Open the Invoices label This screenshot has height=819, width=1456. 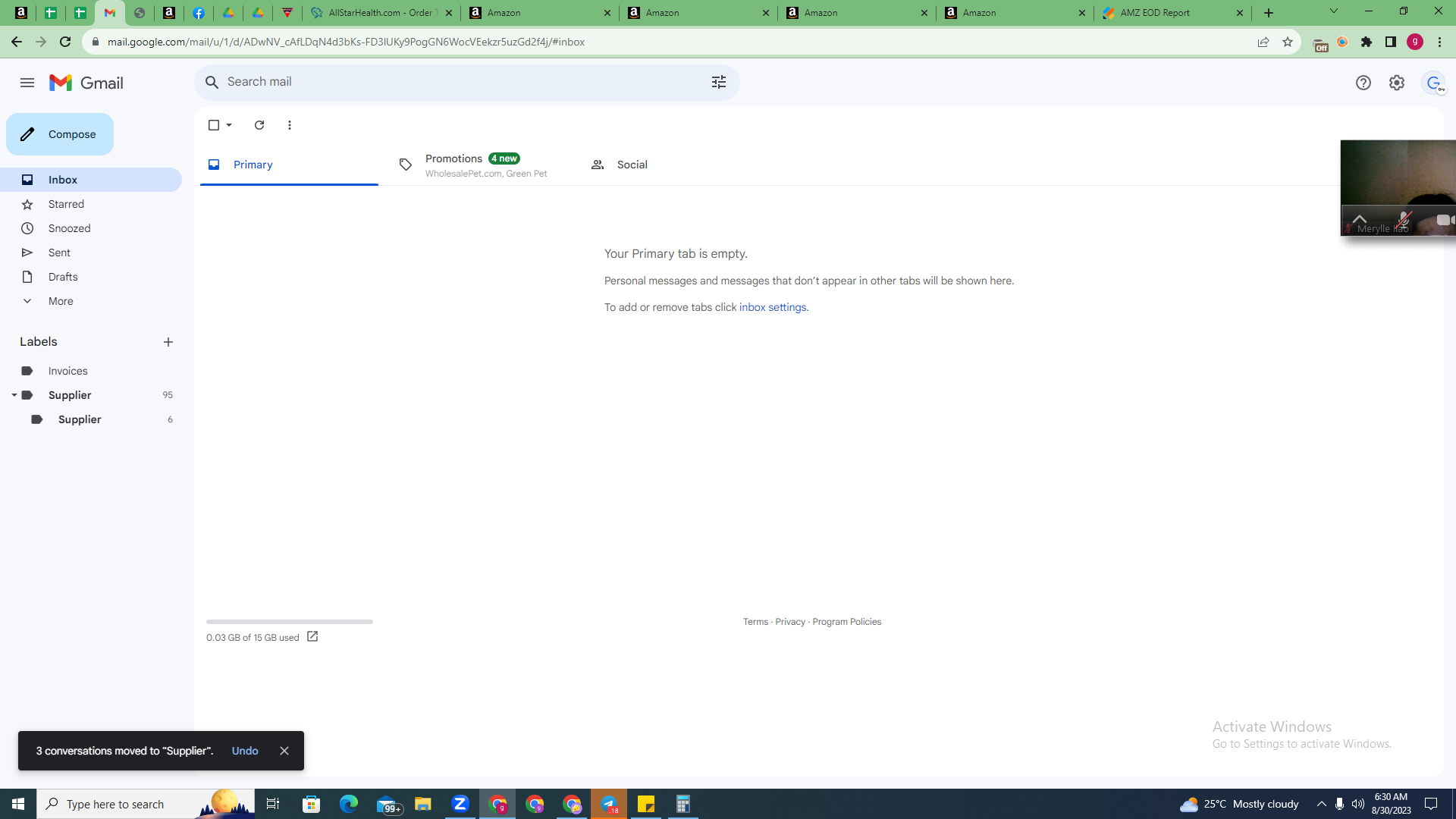tap(91, 371)
